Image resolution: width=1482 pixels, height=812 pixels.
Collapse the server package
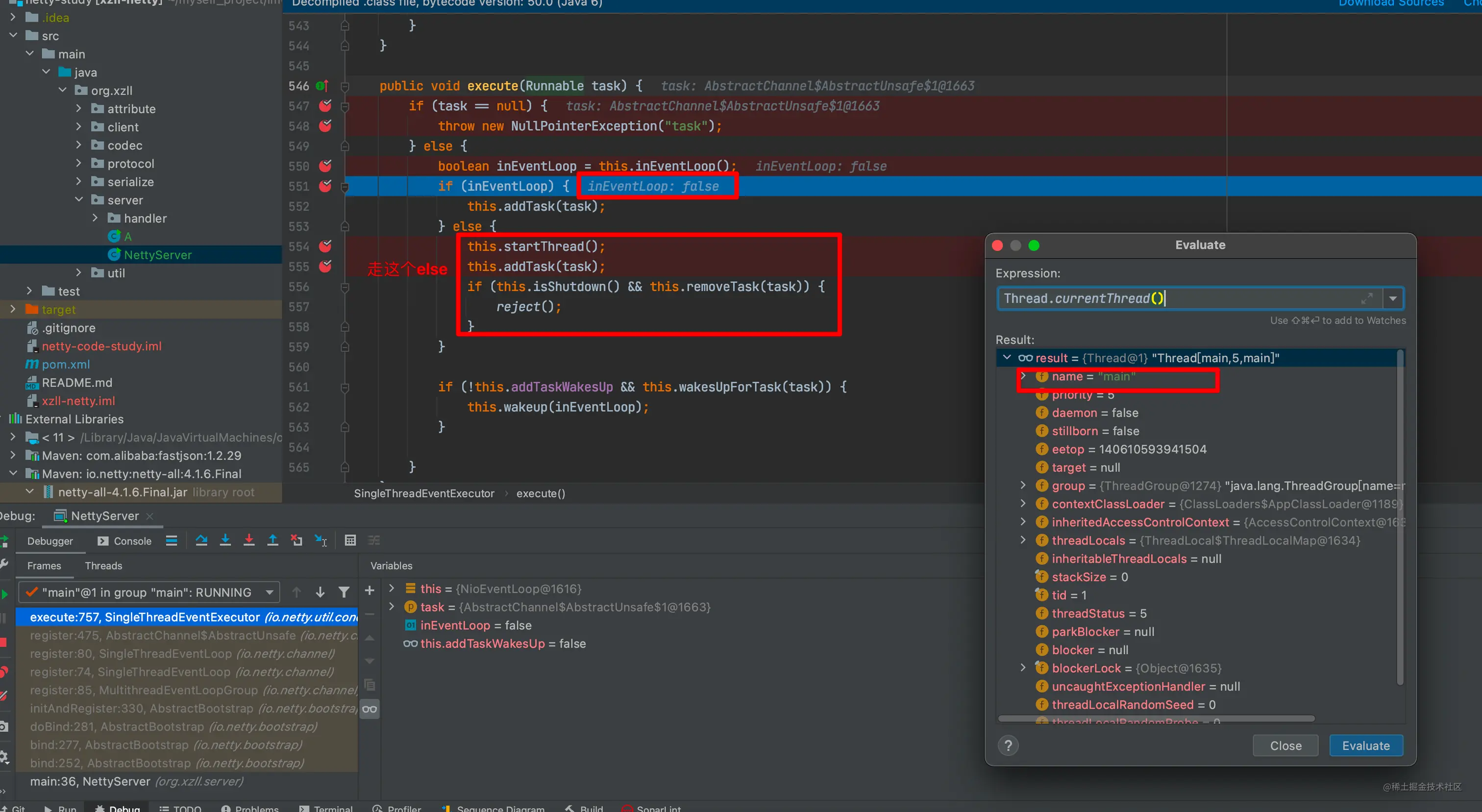[x=79, y=199]
